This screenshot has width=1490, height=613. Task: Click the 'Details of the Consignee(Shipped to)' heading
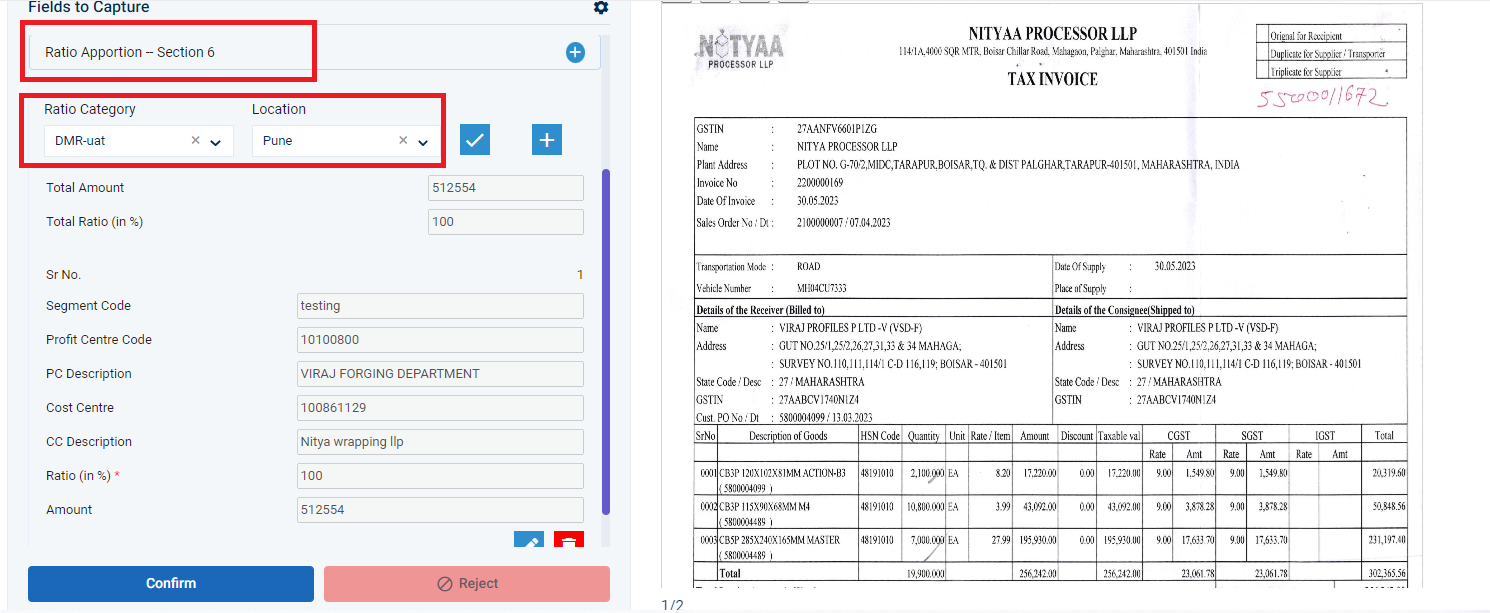pos(1125,311)
